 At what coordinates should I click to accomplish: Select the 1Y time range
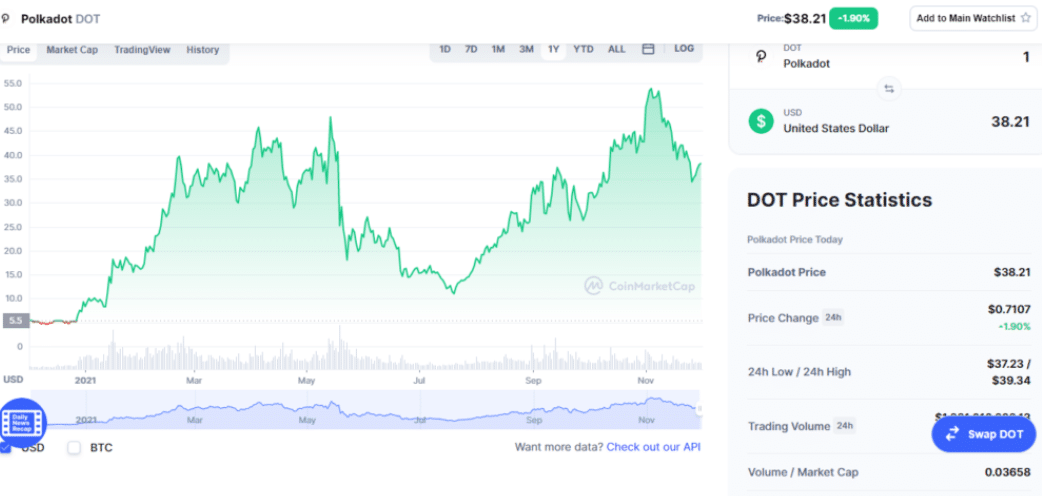pyautogui.click(x=554, y=49)
